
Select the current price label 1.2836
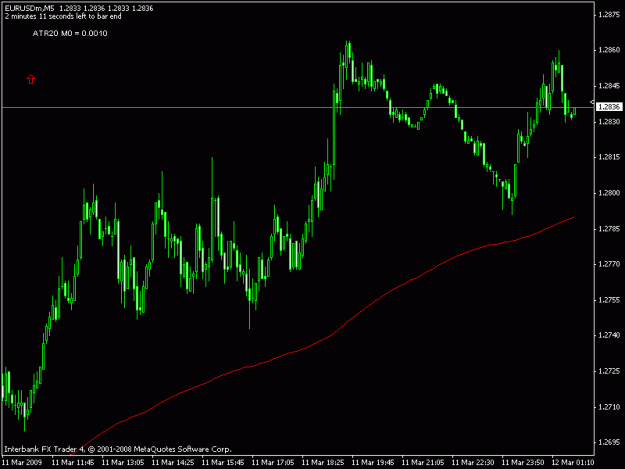[x=609, y=107]
